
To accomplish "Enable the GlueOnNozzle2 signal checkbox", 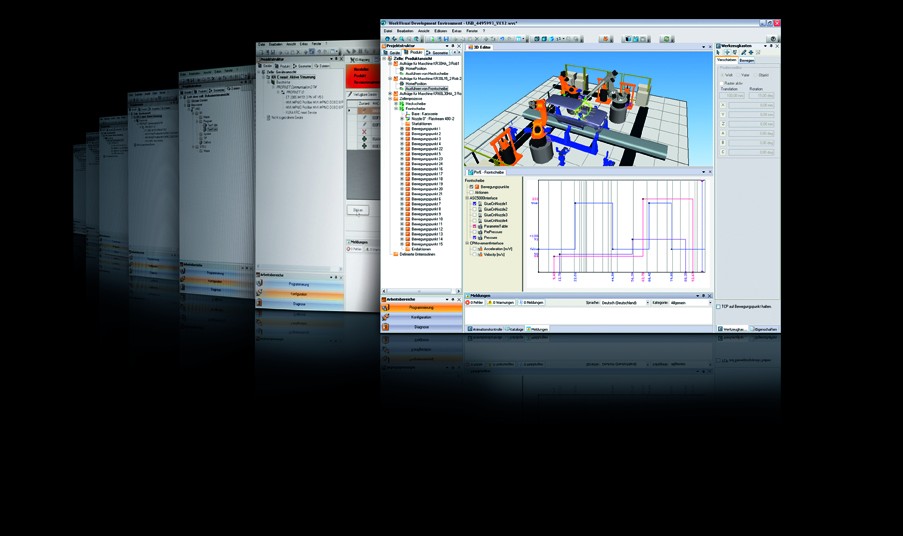I will coord(475,209).
